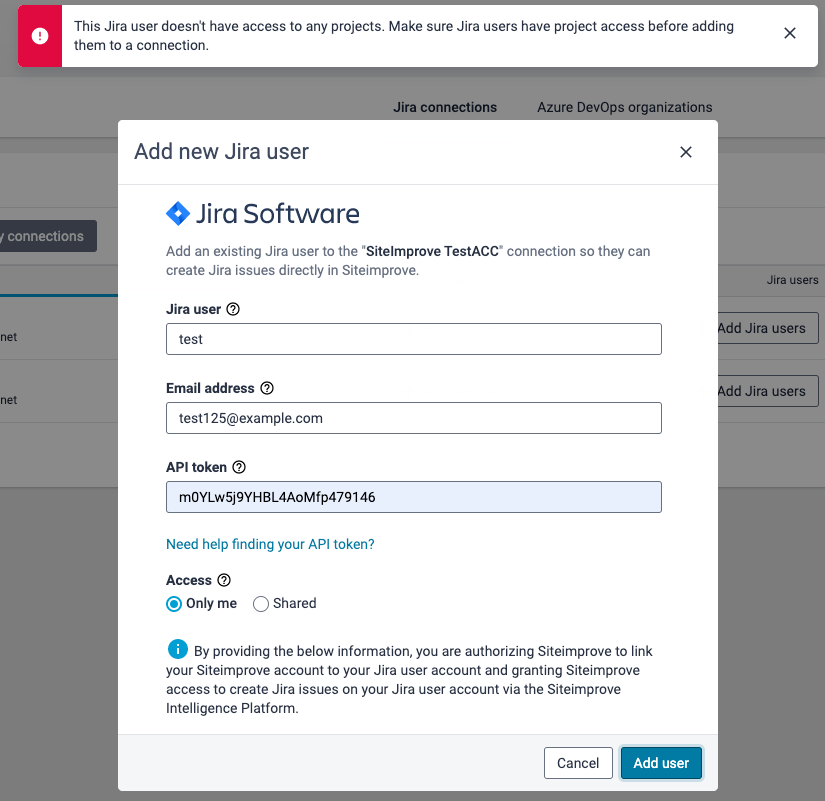Focus the Email address input field
Viewport: 825px width, 801px height.
pos(414,418)
